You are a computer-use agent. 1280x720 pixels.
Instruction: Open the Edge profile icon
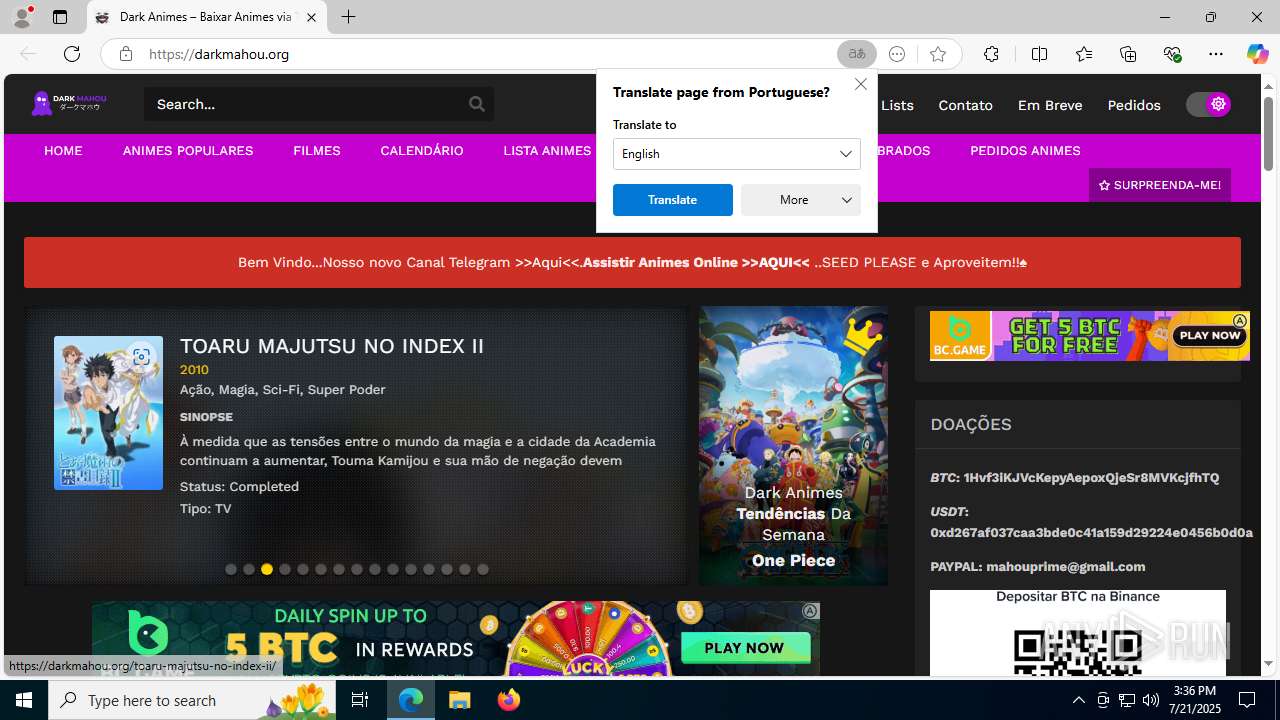22,17
